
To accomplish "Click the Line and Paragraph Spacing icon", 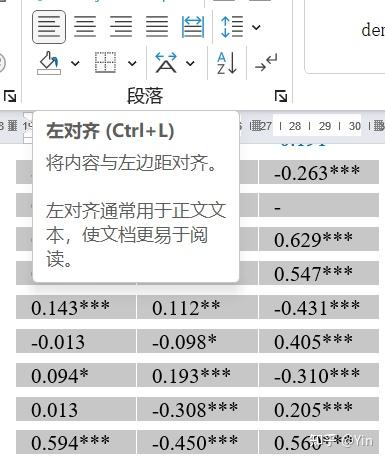I will point(231,27).
